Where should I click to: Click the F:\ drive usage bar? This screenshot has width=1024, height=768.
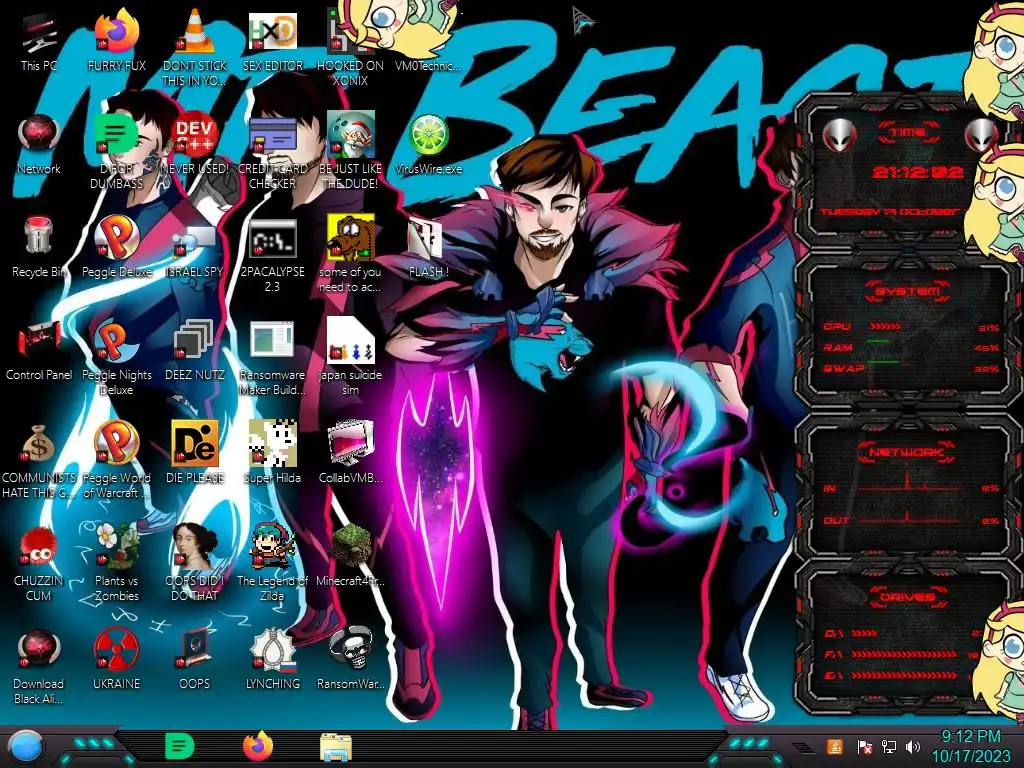[x=904, y=654]
